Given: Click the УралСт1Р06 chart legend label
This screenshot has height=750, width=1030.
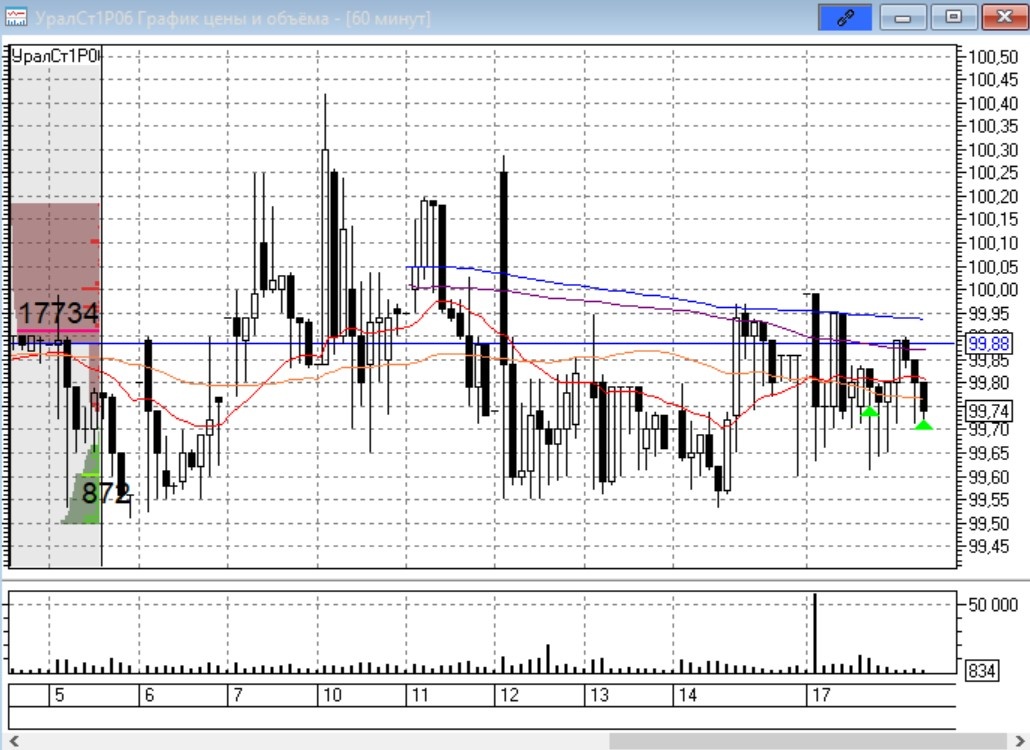Looking at the screenshot, I should 56,56.
